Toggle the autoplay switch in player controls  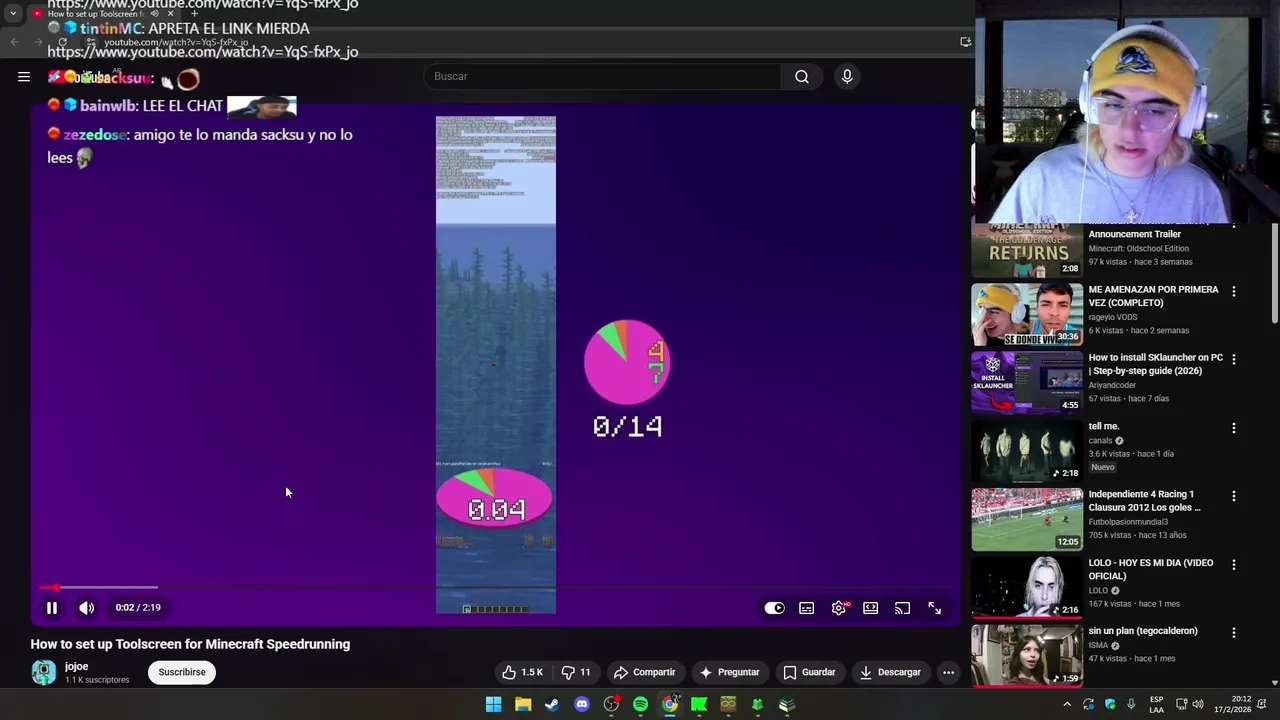click(775, 608)
